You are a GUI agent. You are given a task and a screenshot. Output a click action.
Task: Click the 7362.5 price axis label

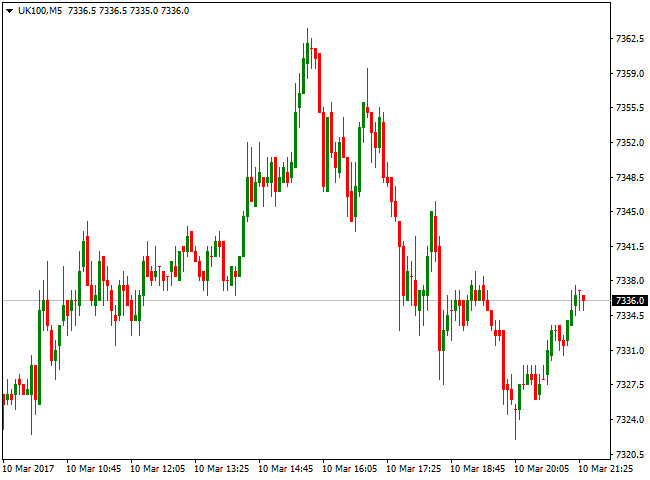[630, 39]
